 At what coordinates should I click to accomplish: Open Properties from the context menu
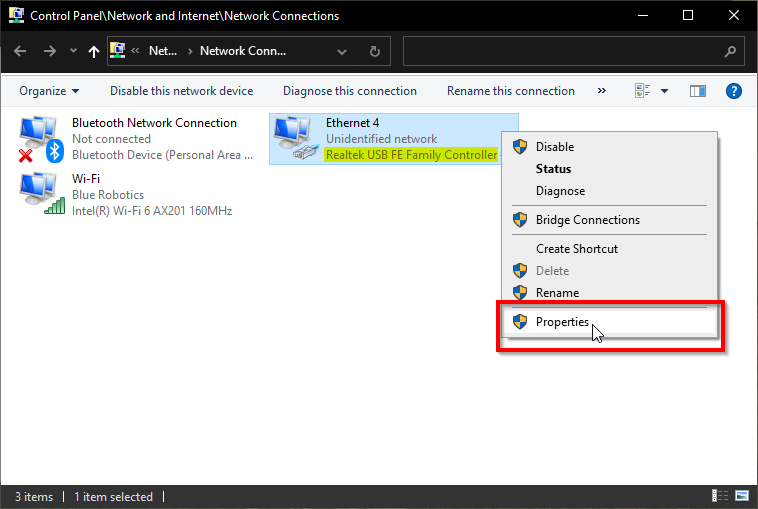(609, 322)
